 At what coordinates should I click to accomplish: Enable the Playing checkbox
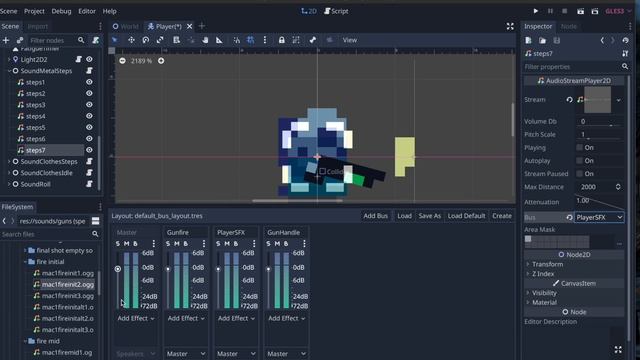(580, 147)
